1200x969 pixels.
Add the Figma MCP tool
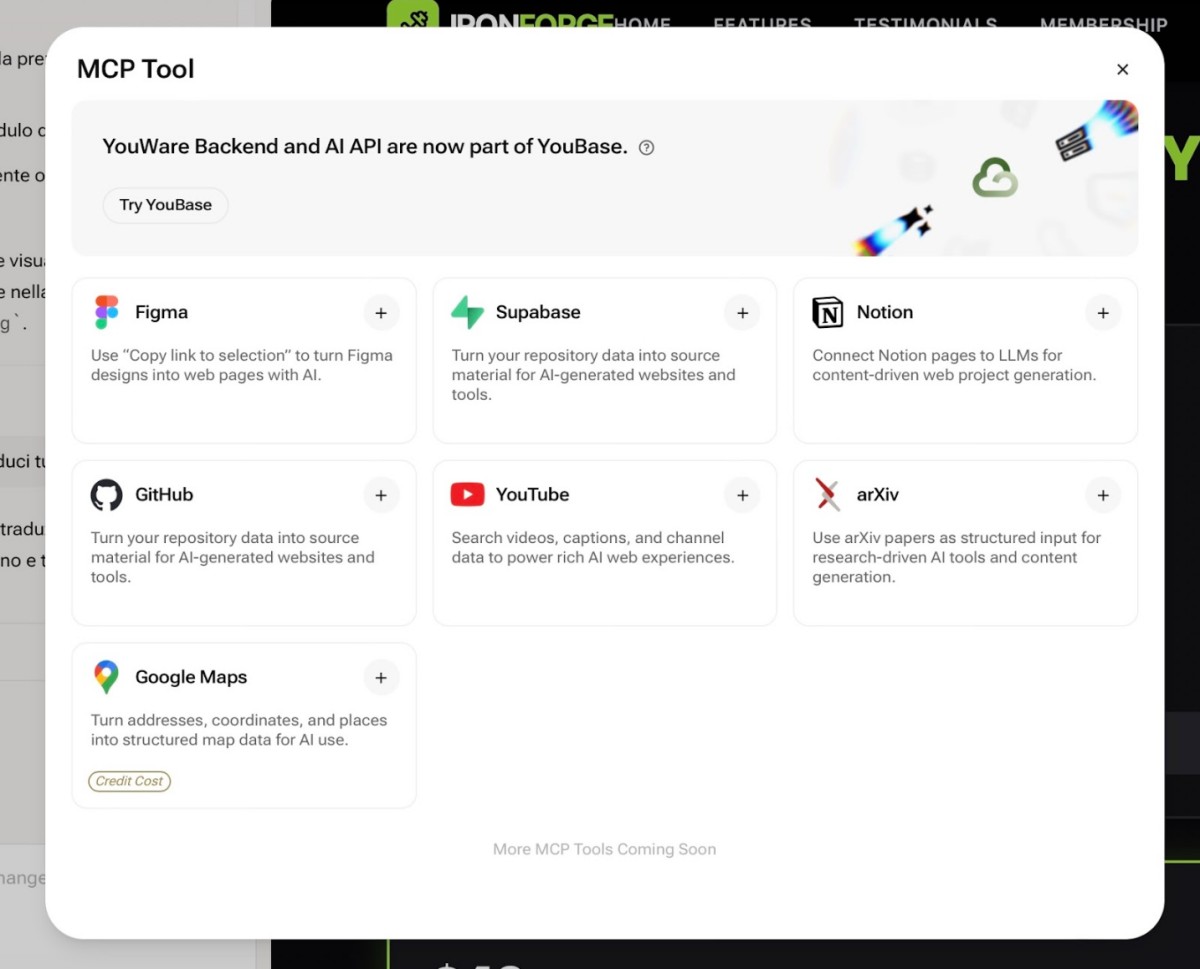(381, 313)
